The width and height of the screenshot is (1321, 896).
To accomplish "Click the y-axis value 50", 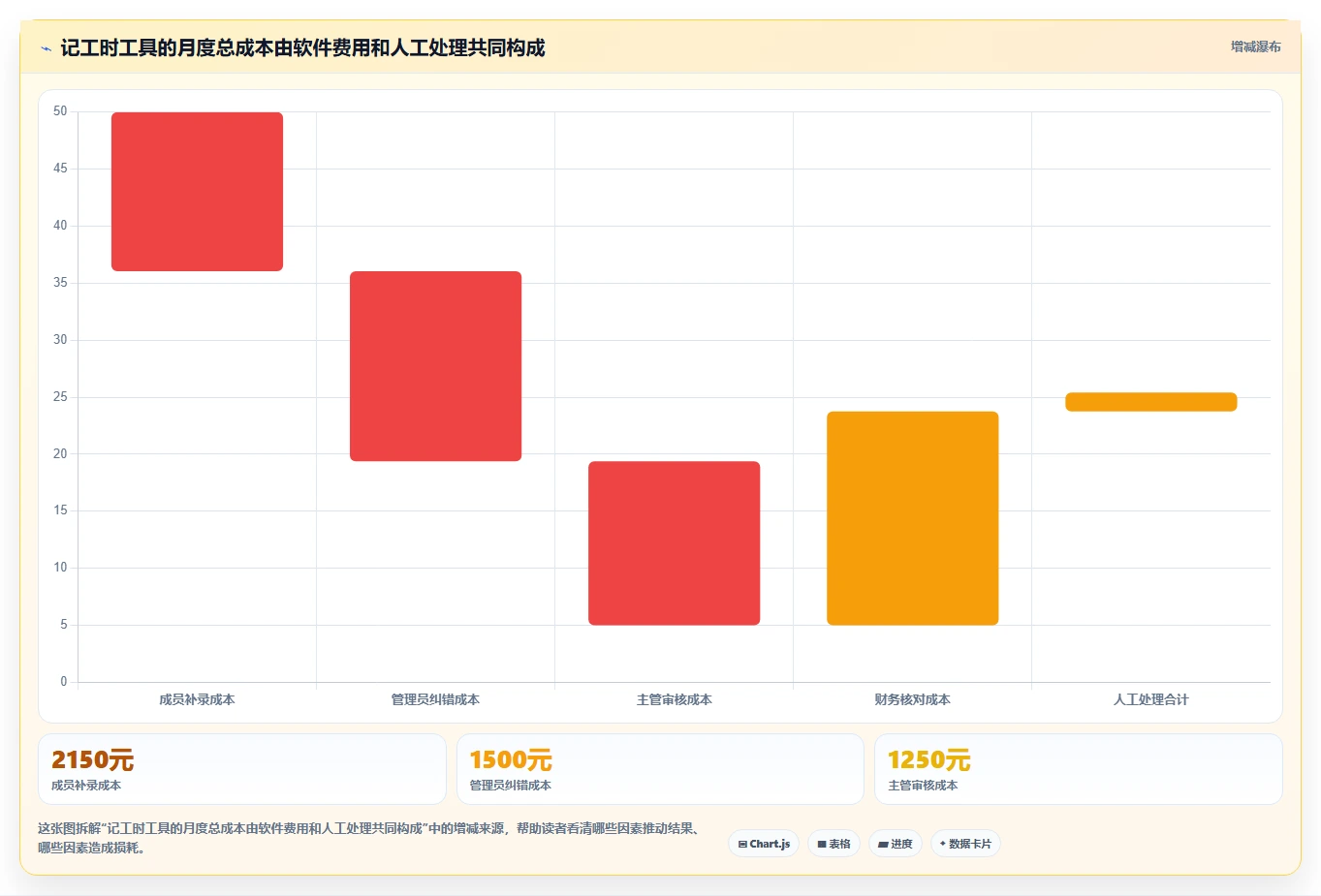I will tap(60, 111).
